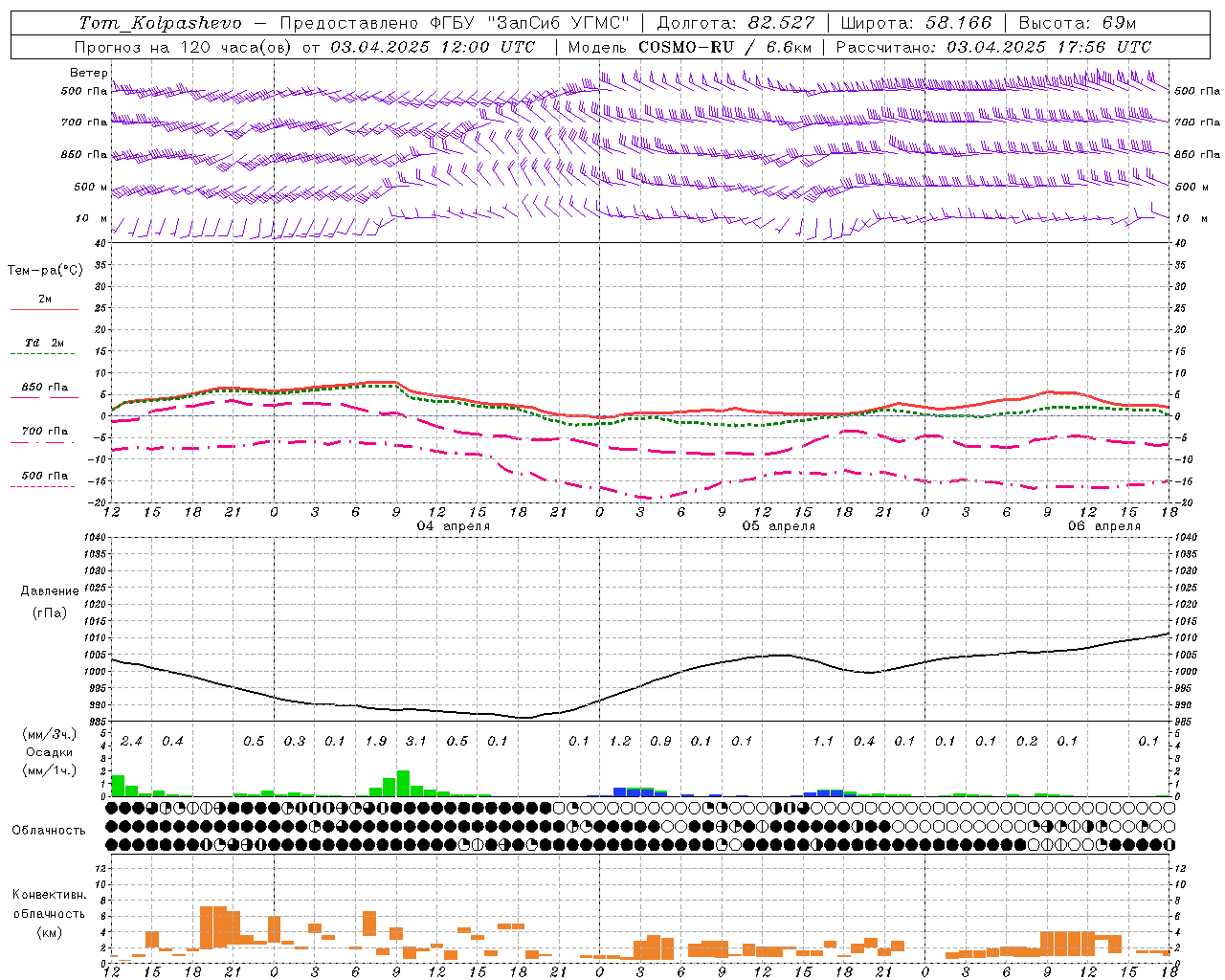Click the '3.1' precipitation amount value
This screenshot has height=980, width=1225.
[x=416, y=742]
